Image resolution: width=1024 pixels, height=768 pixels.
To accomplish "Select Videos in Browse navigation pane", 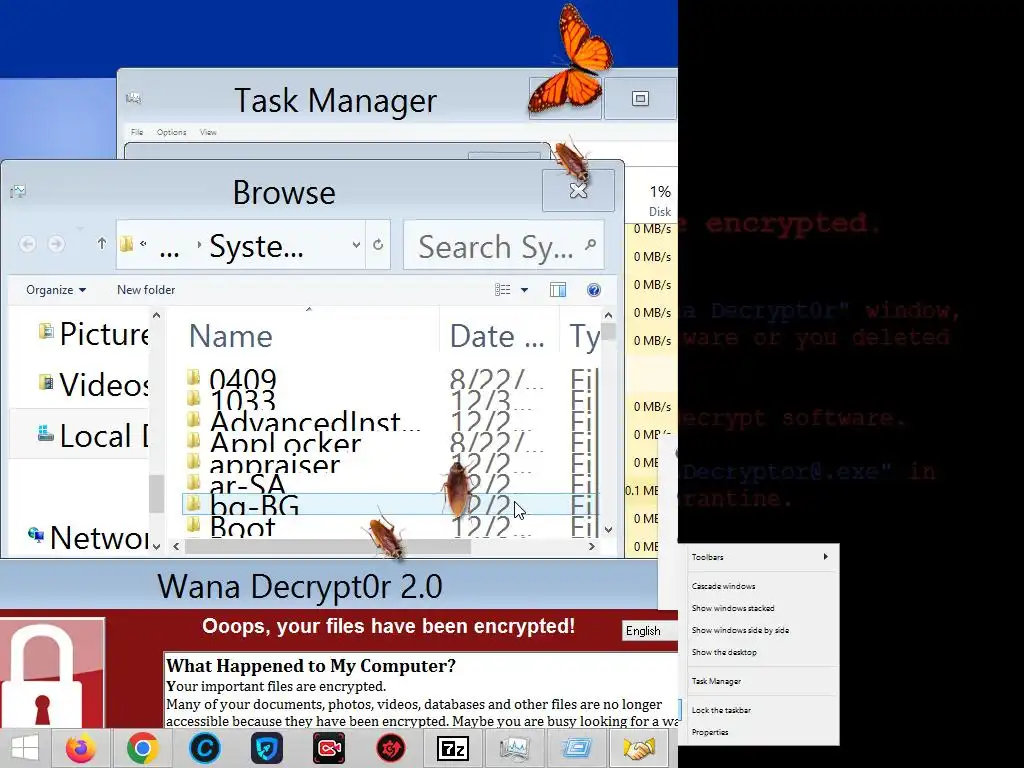I will point(93,384).
